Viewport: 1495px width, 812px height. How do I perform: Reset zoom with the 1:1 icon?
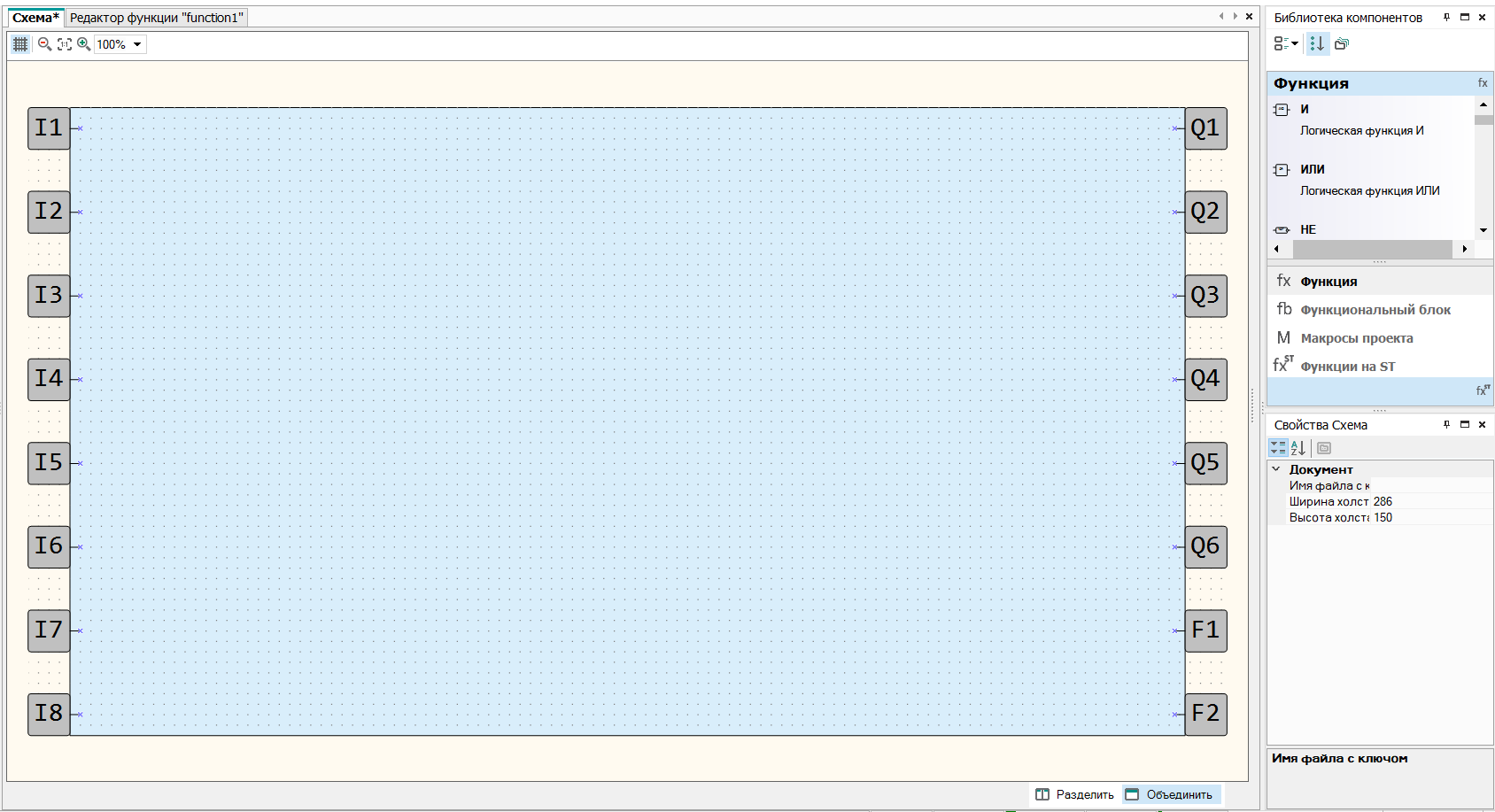coord(65,44)
